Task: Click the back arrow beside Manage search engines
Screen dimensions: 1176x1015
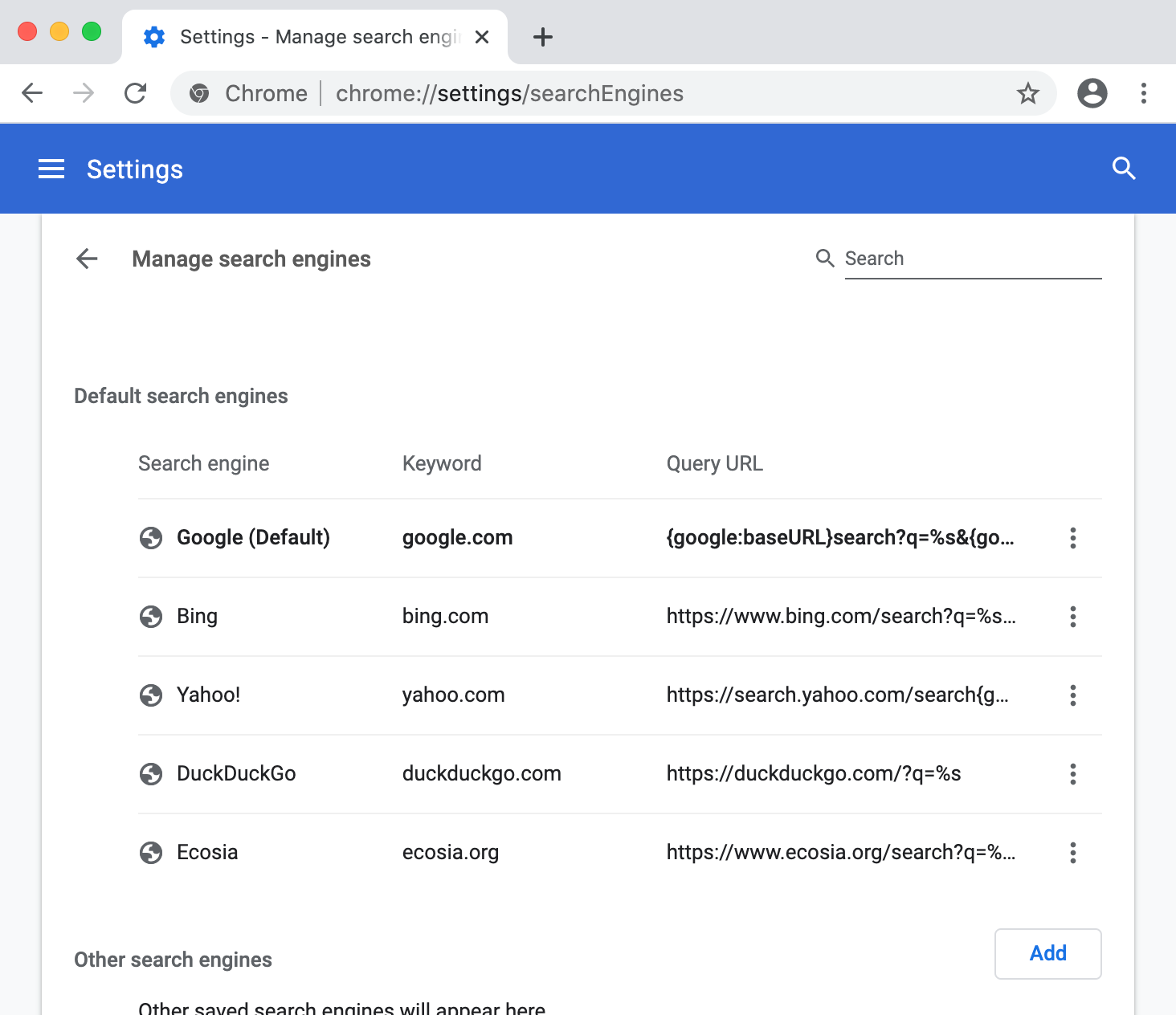Action: [87, 259]
